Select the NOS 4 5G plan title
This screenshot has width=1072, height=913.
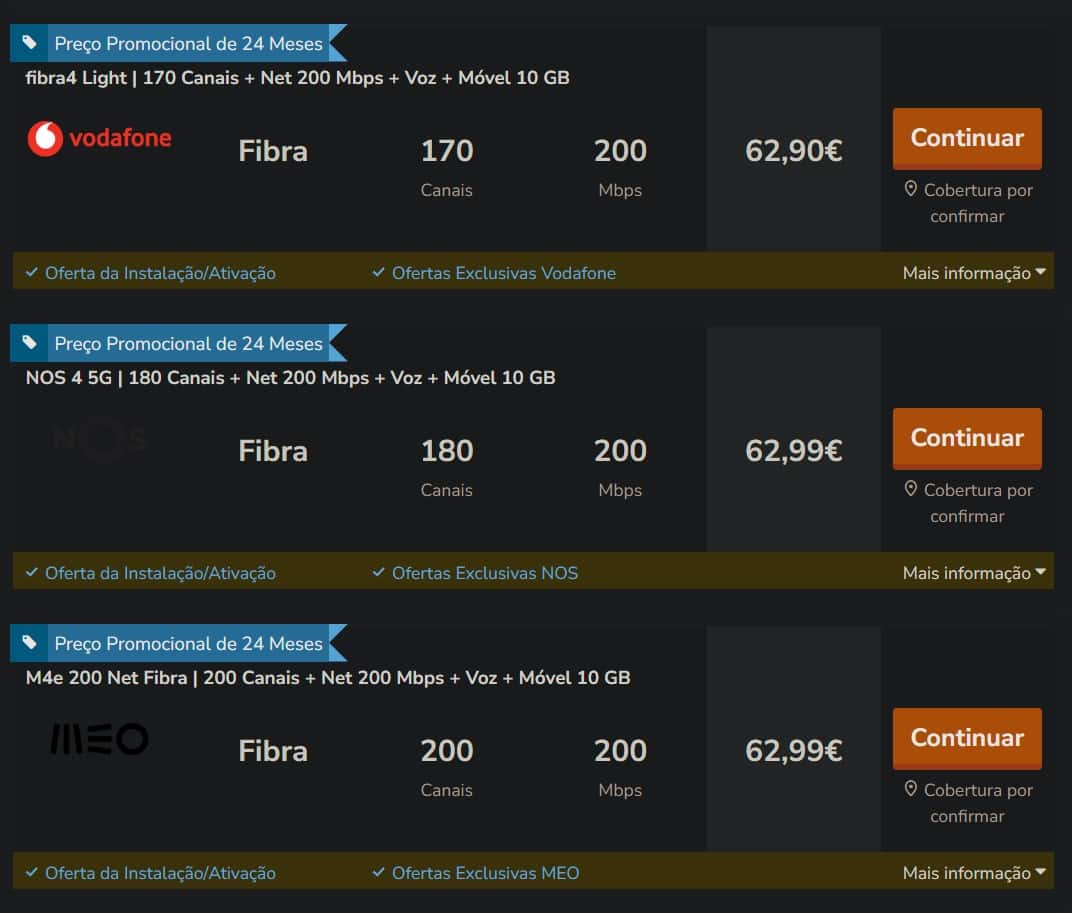point(290,378)
